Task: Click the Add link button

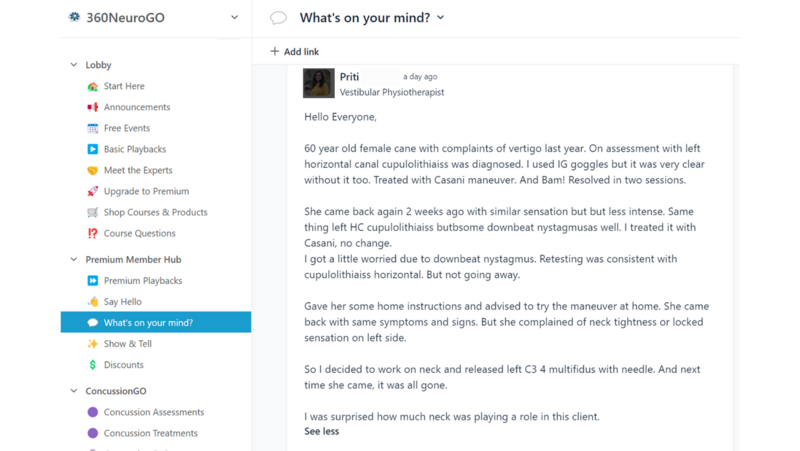Action: click(x=295, y=52)
